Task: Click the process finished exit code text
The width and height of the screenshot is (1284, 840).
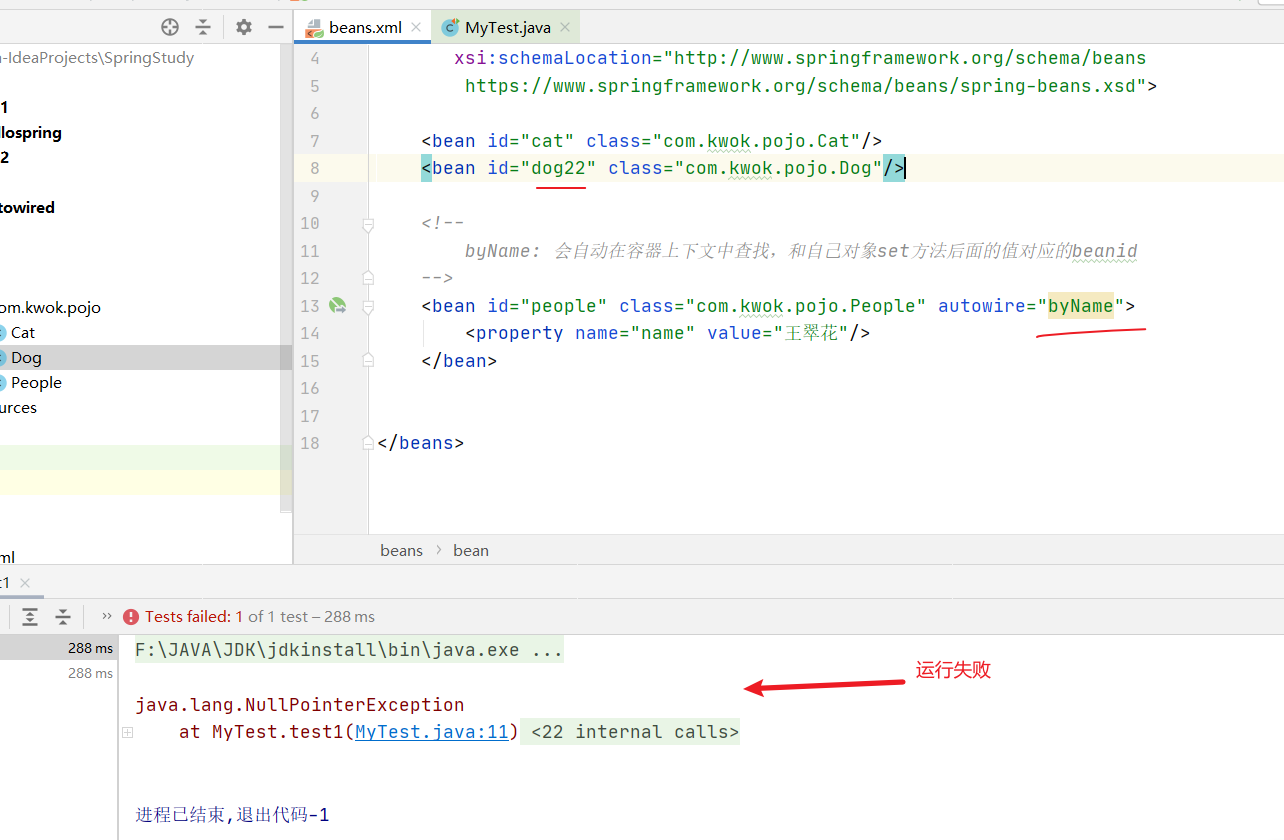Action: (x=232, y=815)
